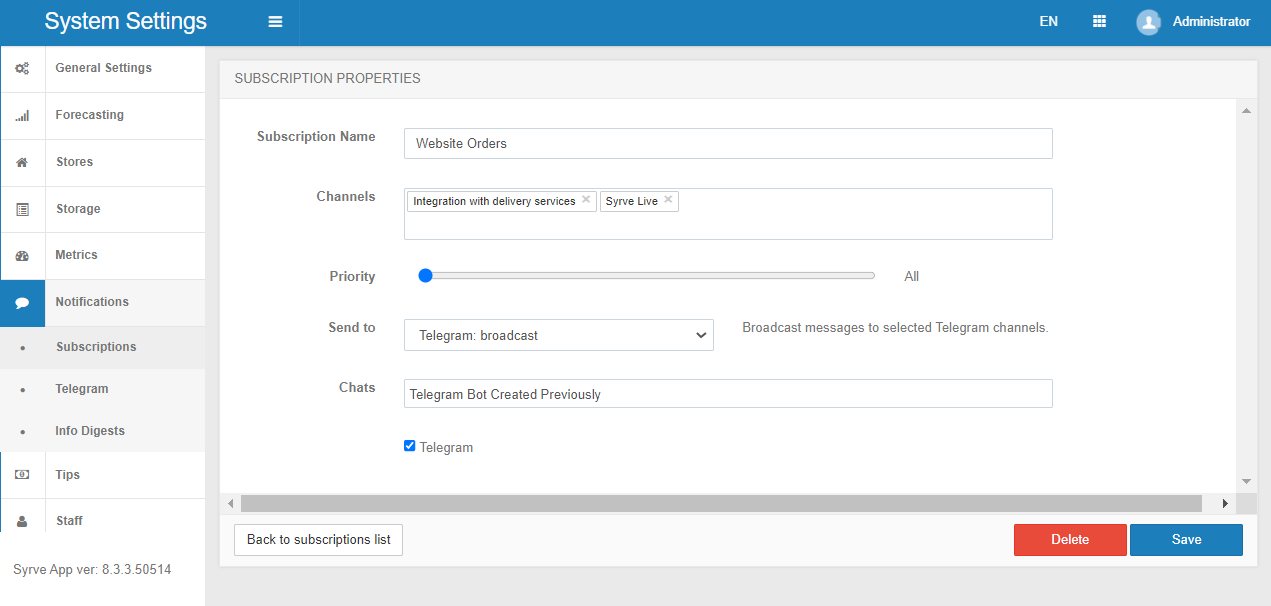This screenshot has height=606, width=1271.
Task: Remove the Syrve Live channel tag
Action: pos(668,200)
